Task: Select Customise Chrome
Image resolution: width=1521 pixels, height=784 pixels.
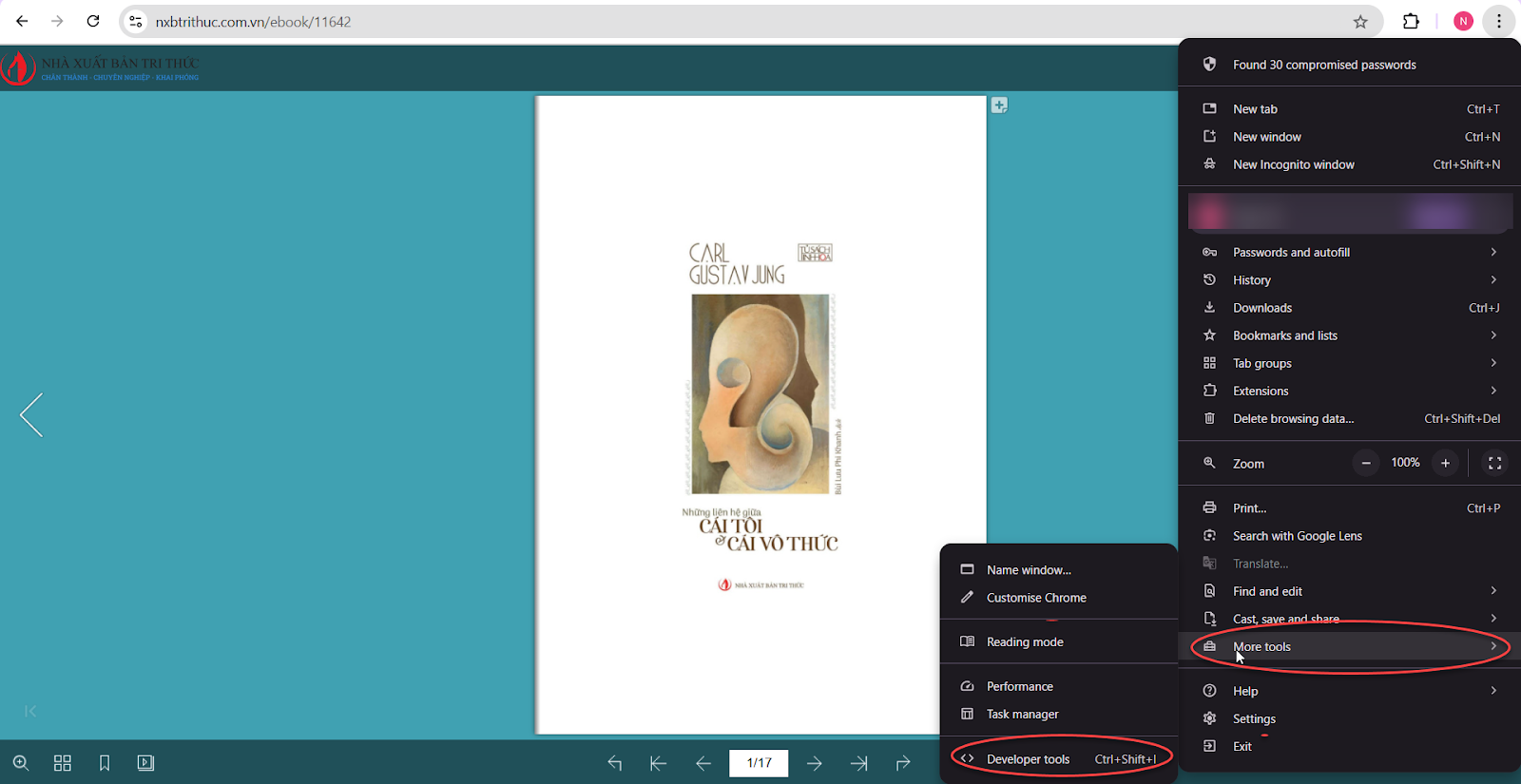Action: (1059, 598)
